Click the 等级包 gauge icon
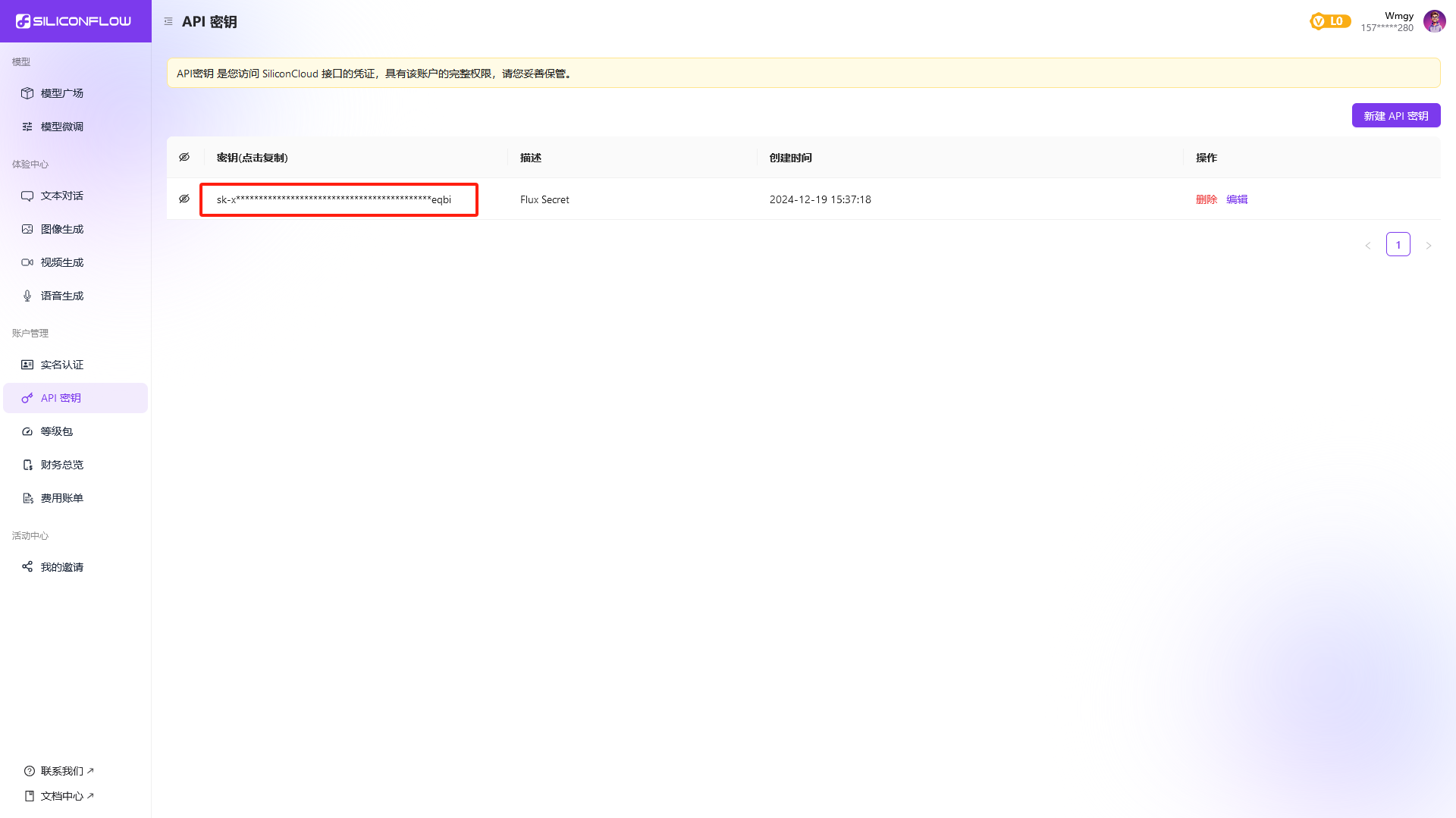1456x818 pixels. pyautogui.click(x=27, y=431)
